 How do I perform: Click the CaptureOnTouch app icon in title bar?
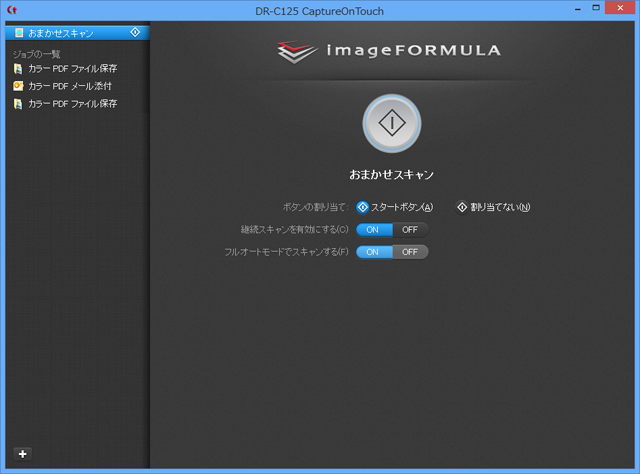coord(12,9)
